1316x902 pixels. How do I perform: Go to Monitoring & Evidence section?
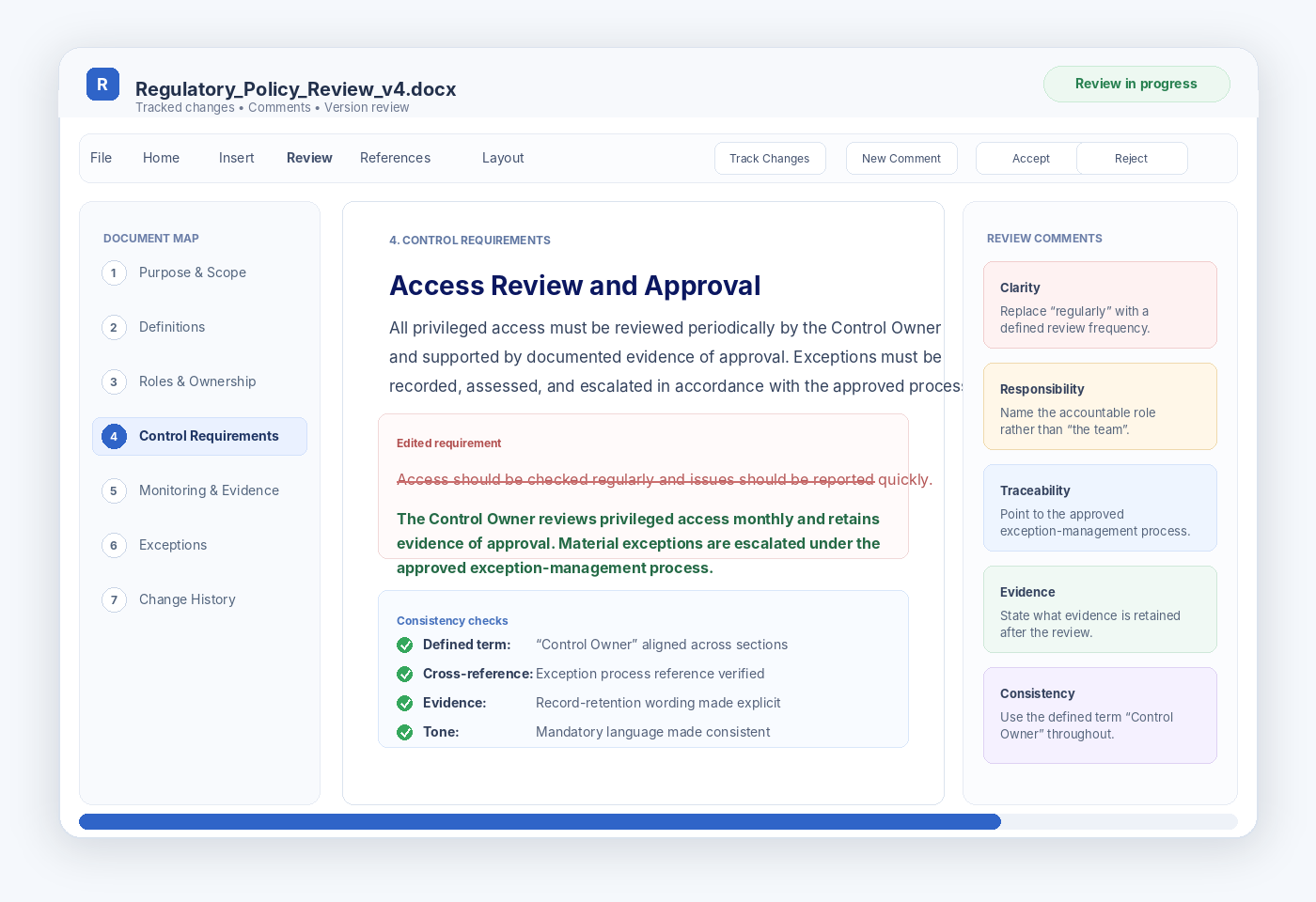pos(209,490)
